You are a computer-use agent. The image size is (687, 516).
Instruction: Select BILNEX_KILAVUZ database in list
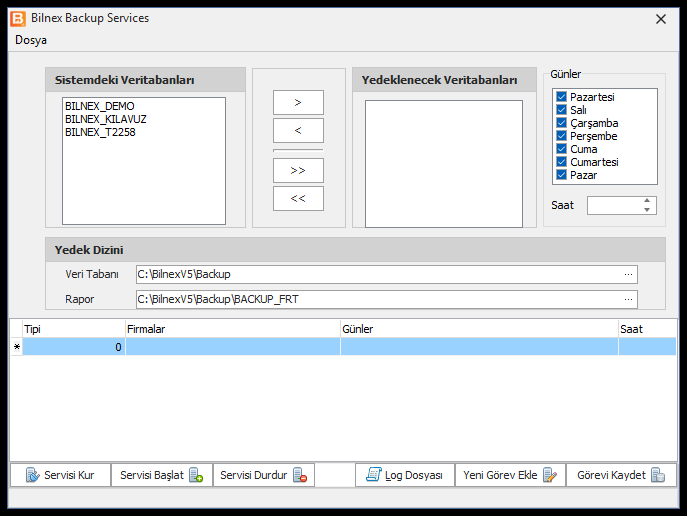106,119
